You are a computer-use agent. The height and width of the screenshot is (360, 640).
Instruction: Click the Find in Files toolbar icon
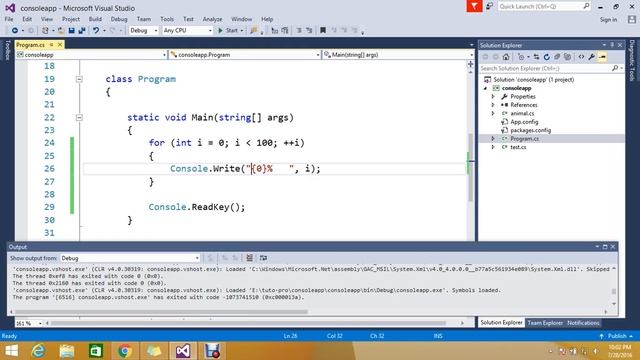tap(254, 31)
